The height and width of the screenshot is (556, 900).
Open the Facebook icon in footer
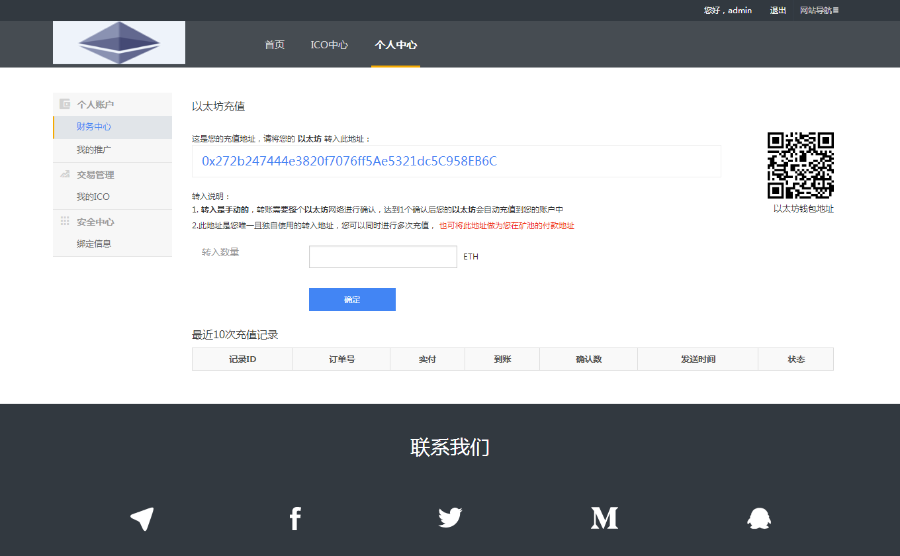point(295,518)
